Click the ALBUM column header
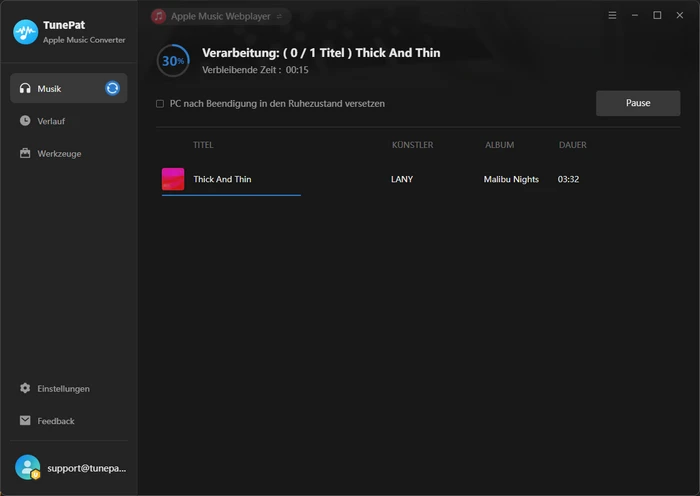 500,145
